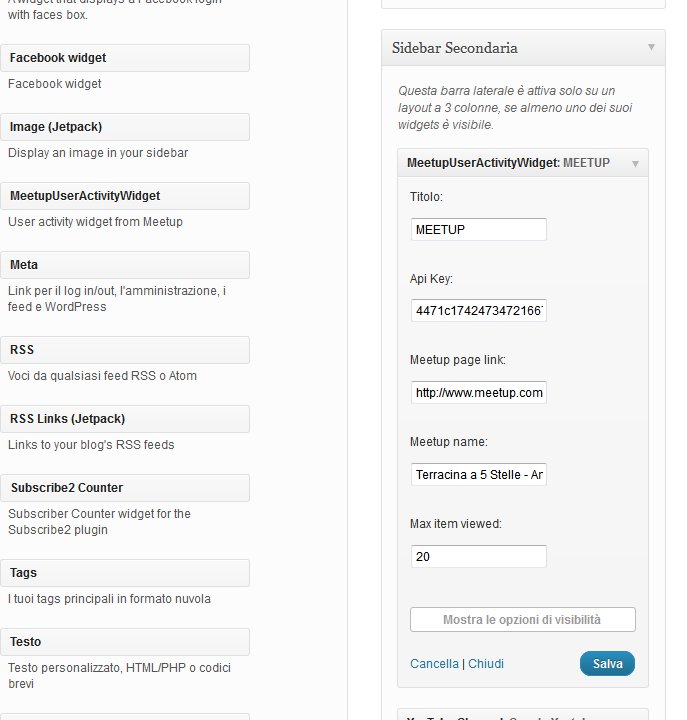Screen dimensions: 687x720
Task: Select the Tags widget bar
Action: [x=125, y=573]
